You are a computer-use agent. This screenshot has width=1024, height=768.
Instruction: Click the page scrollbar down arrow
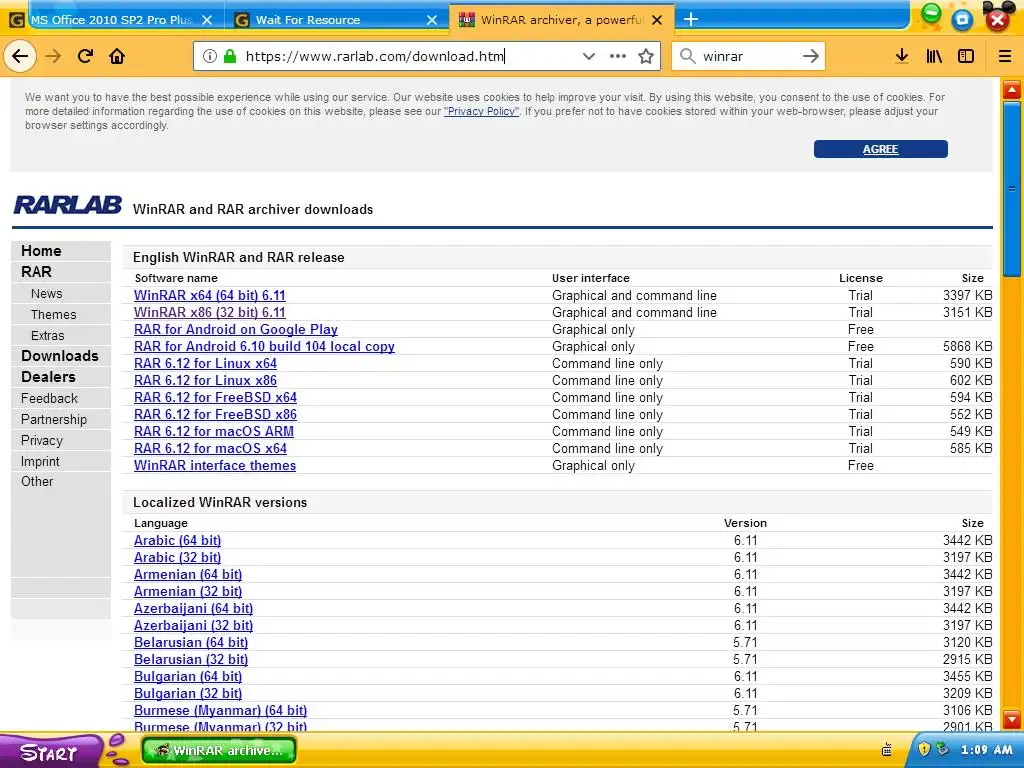tap(1012, 720)
